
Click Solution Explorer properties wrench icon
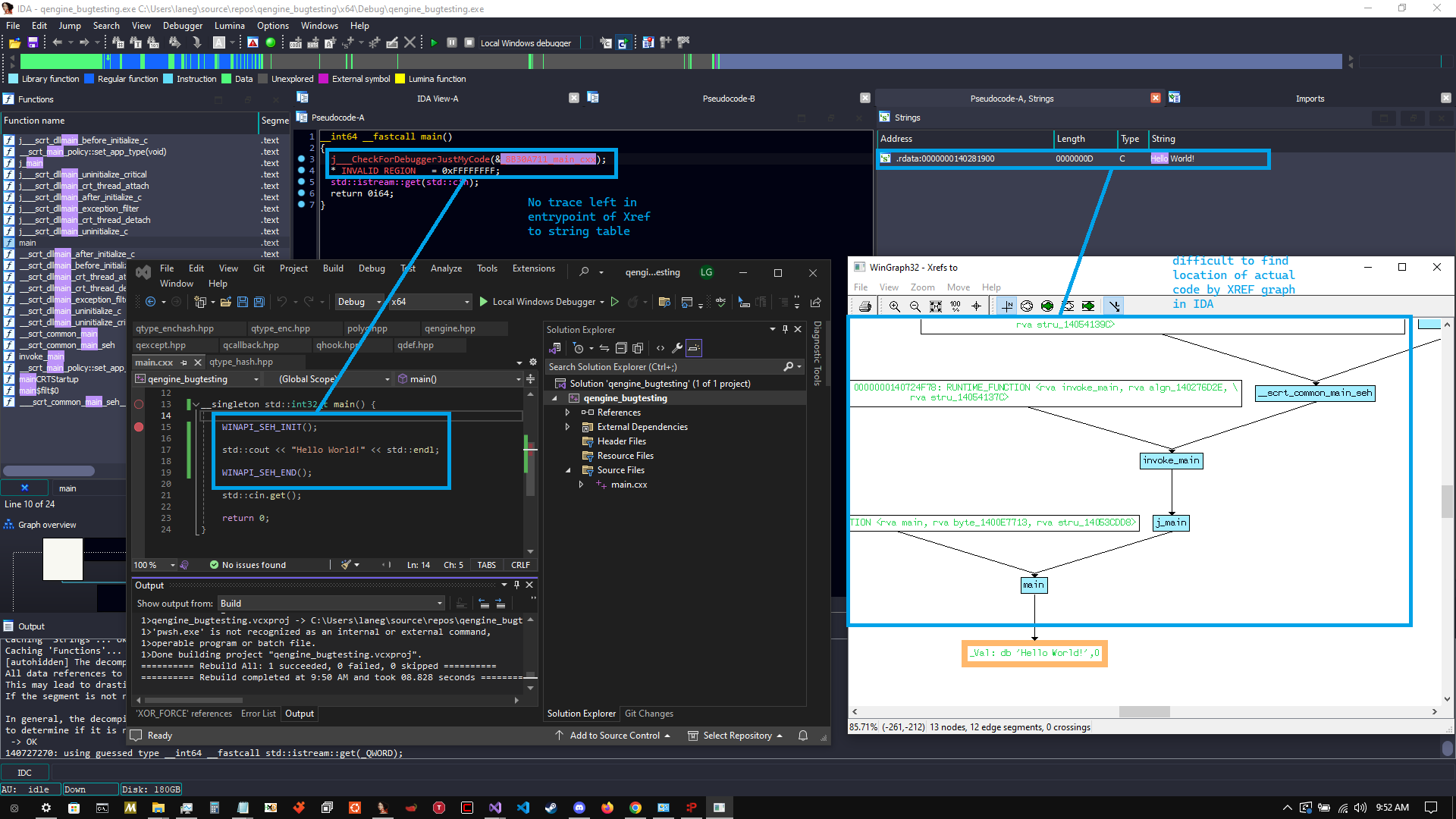click(677, 348)
